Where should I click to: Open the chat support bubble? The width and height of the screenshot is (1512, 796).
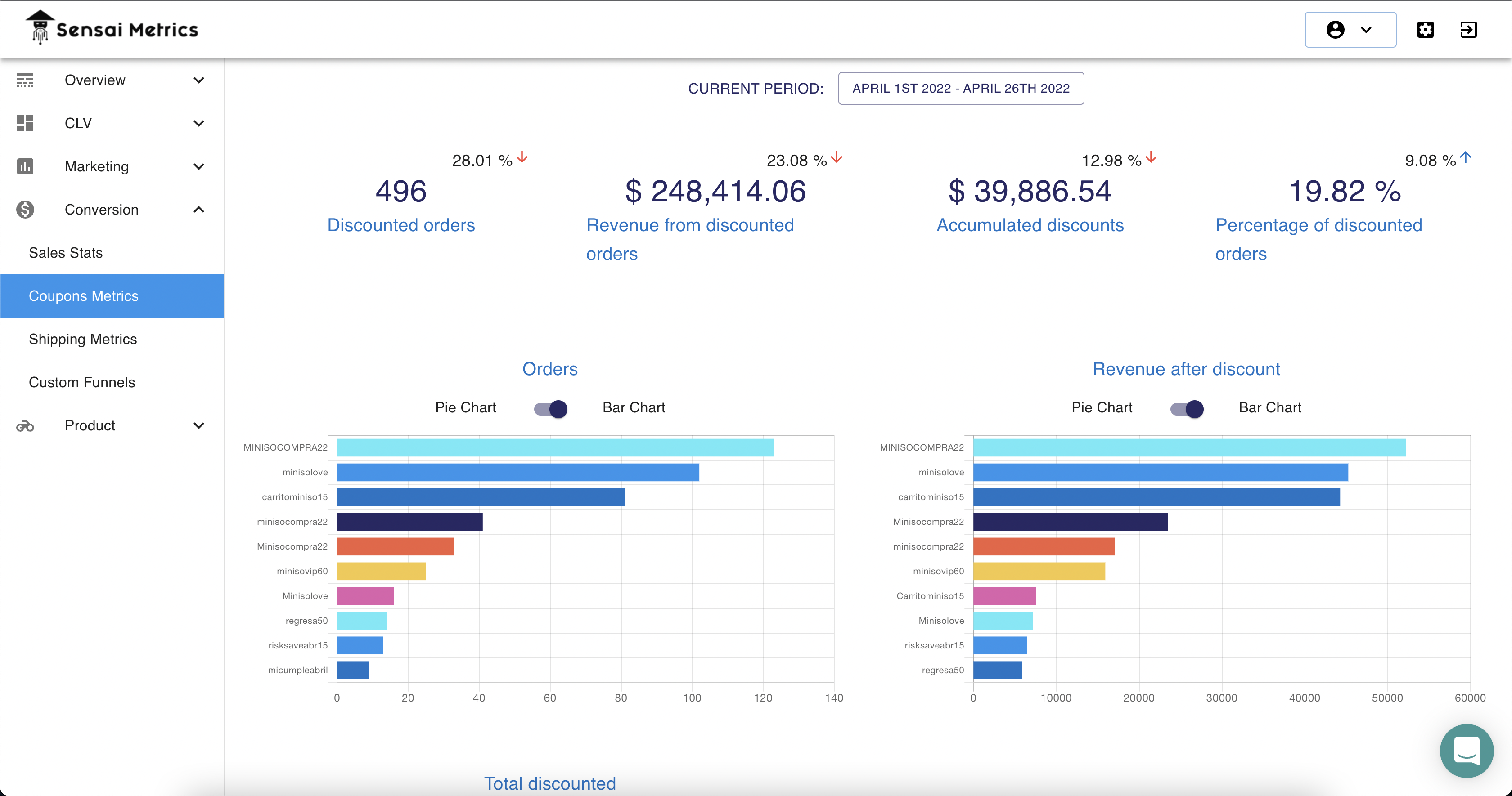pos(1466,750)
